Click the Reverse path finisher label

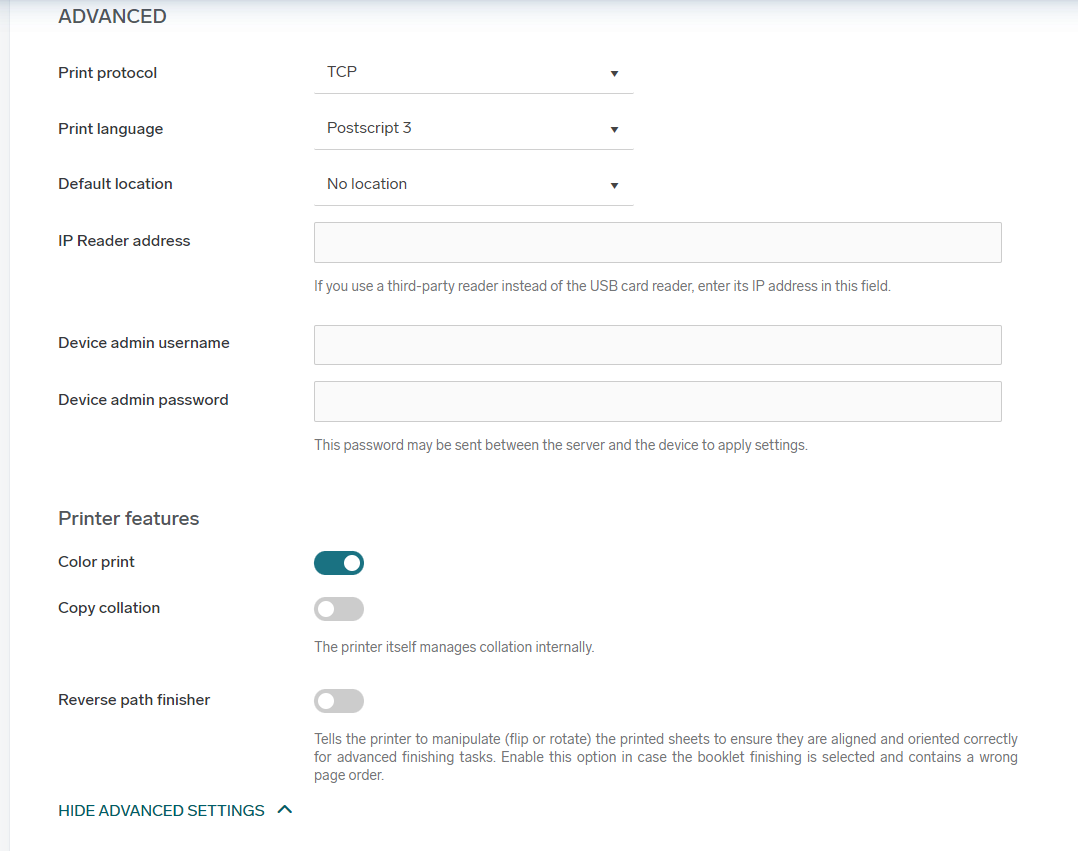point(134,700)
